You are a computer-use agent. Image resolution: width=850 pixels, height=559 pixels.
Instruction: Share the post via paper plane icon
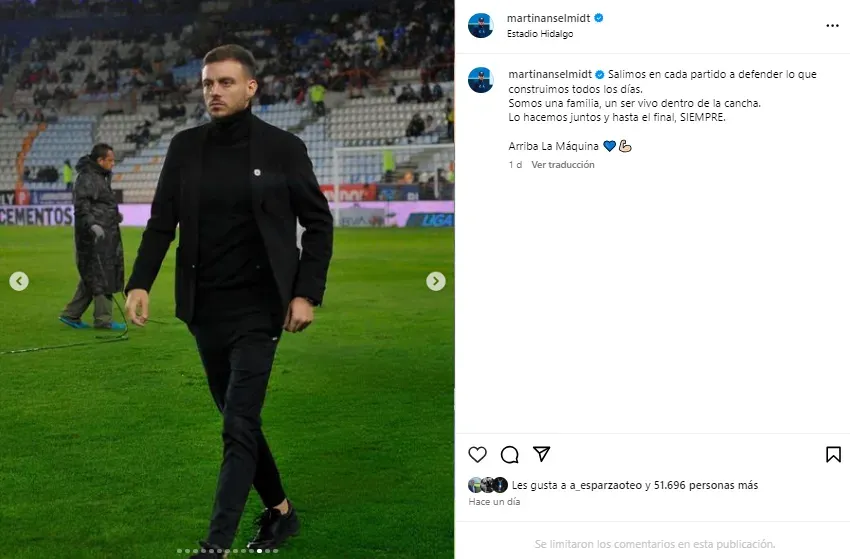coord(541,454)
